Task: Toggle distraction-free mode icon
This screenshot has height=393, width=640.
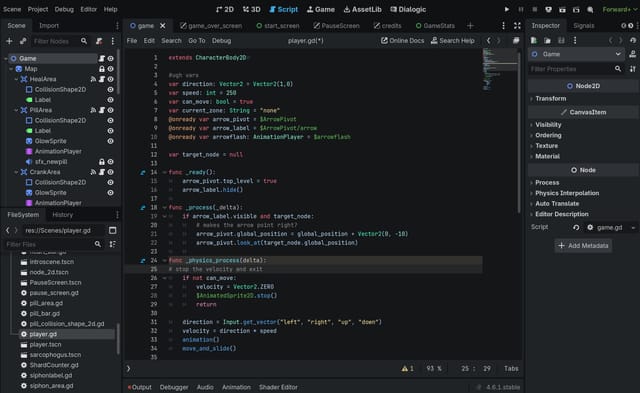Action: click(x=517, y=26)
